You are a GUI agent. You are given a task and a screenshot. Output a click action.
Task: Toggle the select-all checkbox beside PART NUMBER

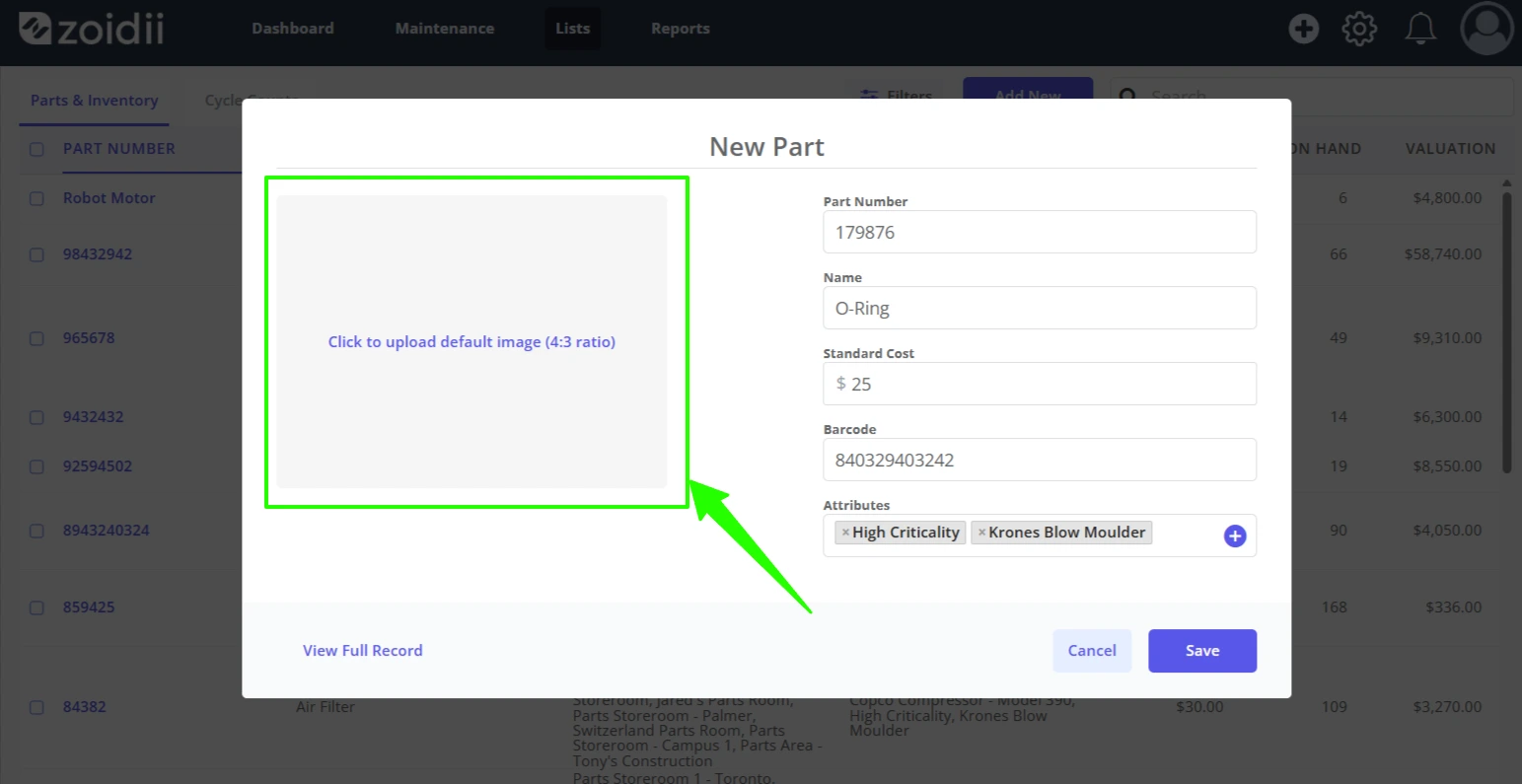[x=36, y=149]
